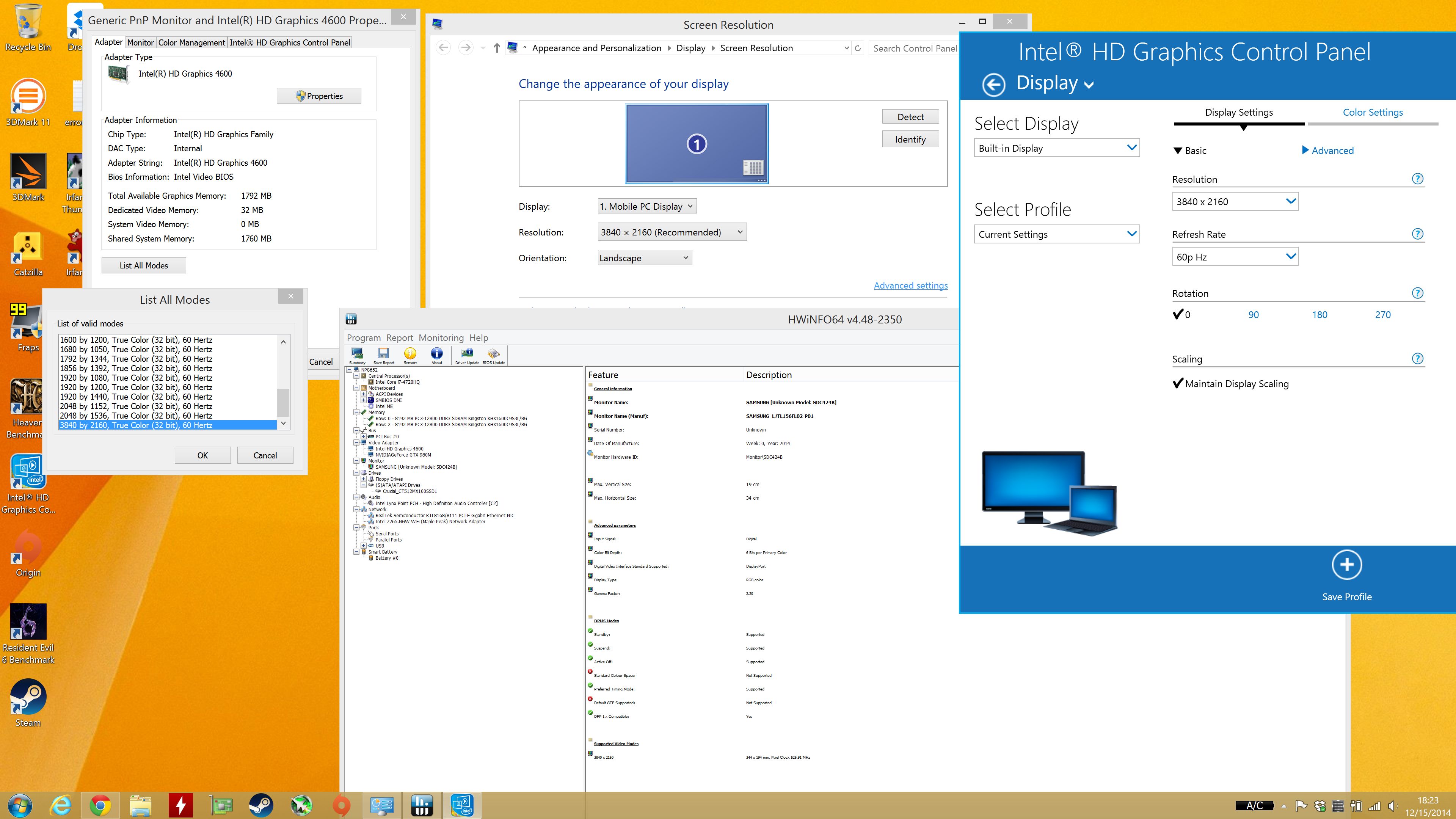
Task: Go back with Intel Control Panel arrow
Action: (x=993, y=85)
